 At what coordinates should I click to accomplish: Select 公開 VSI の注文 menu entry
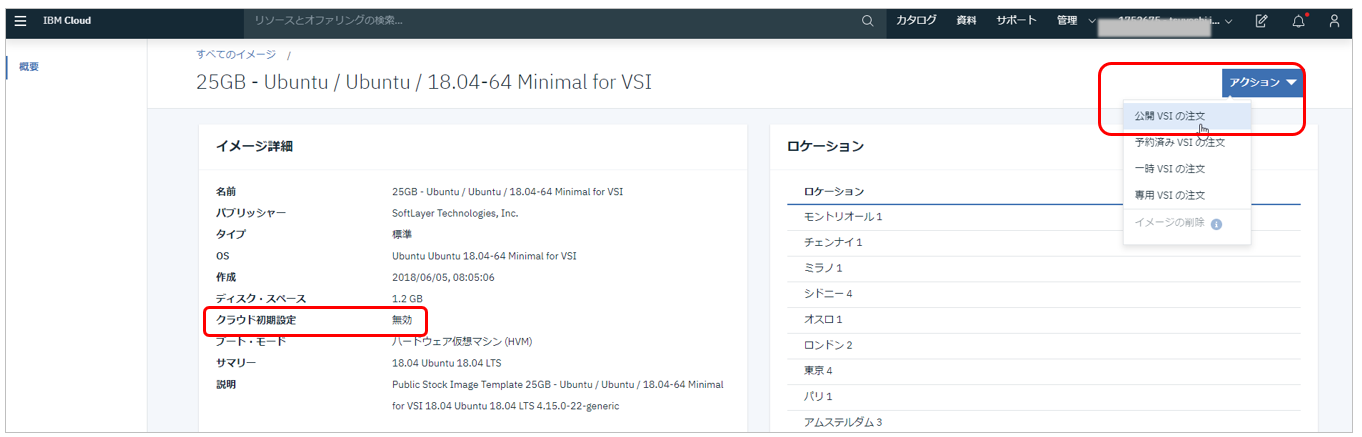coord(1186,116)
